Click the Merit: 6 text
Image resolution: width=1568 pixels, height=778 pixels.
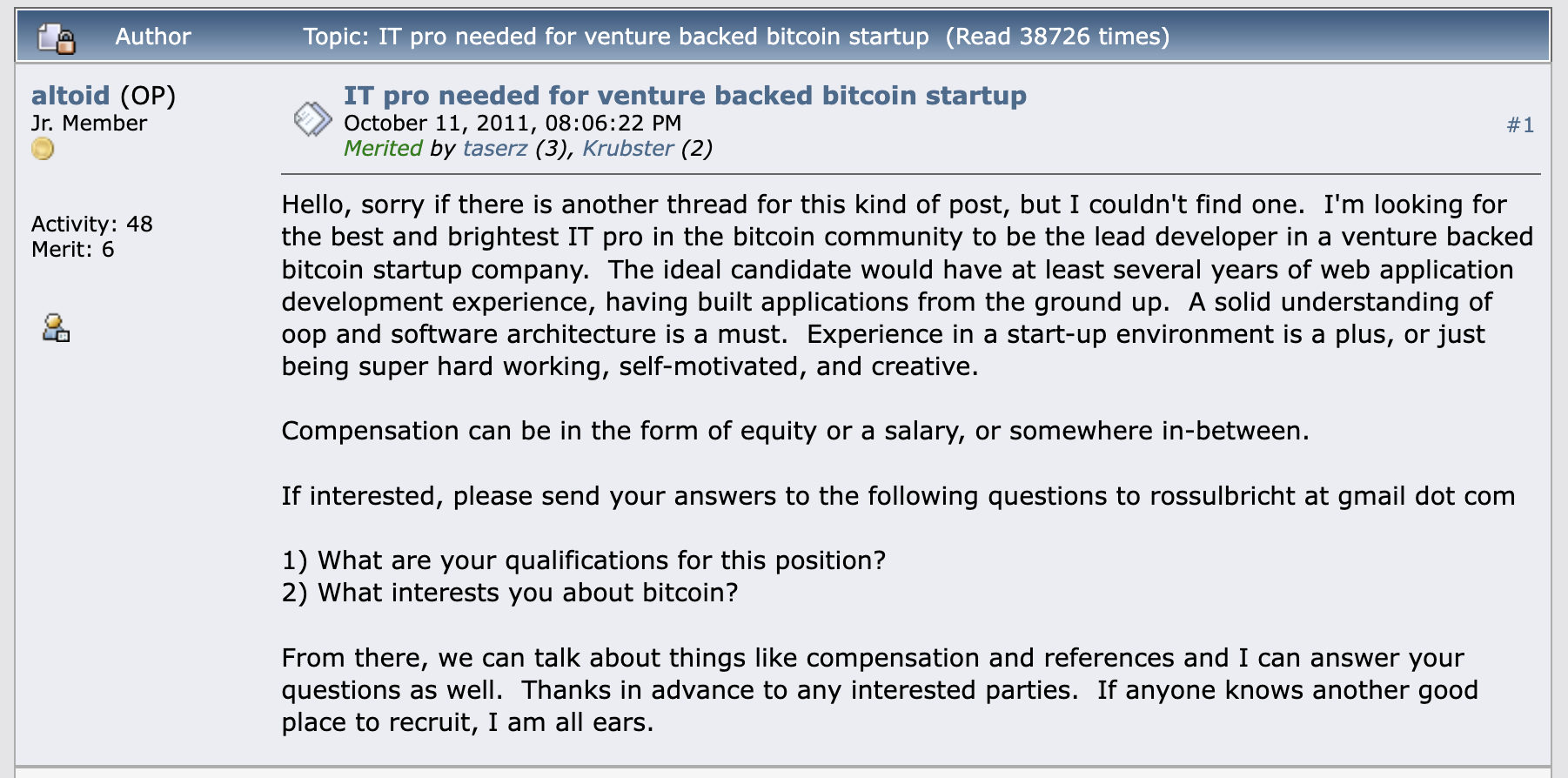click(x=72, y=249)
